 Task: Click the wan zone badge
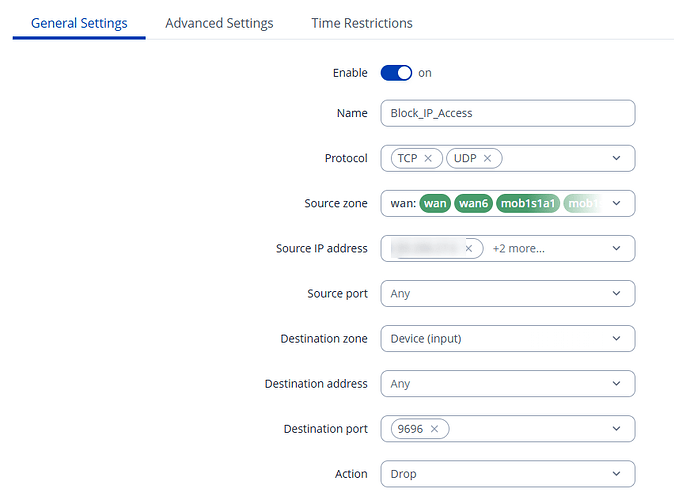click(435, 204)
